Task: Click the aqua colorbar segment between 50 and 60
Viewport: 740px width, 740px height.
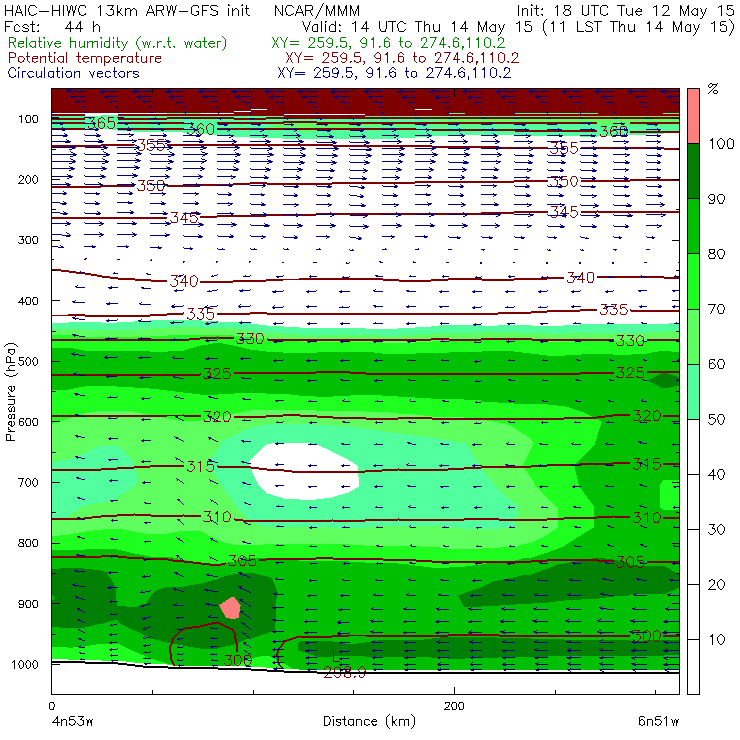Action: (x=693, y=391)
